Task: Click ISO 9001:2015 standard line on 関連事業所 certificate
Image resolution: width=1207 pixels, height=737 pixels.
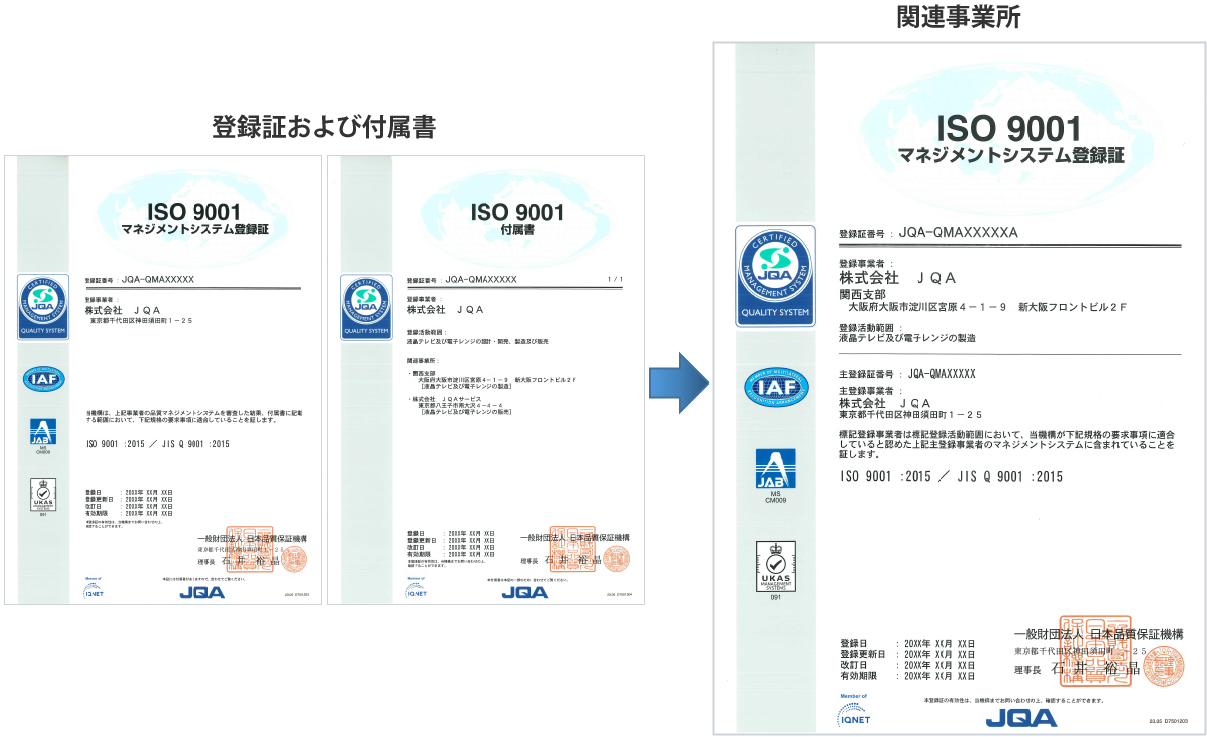Action: click(951, 477)
